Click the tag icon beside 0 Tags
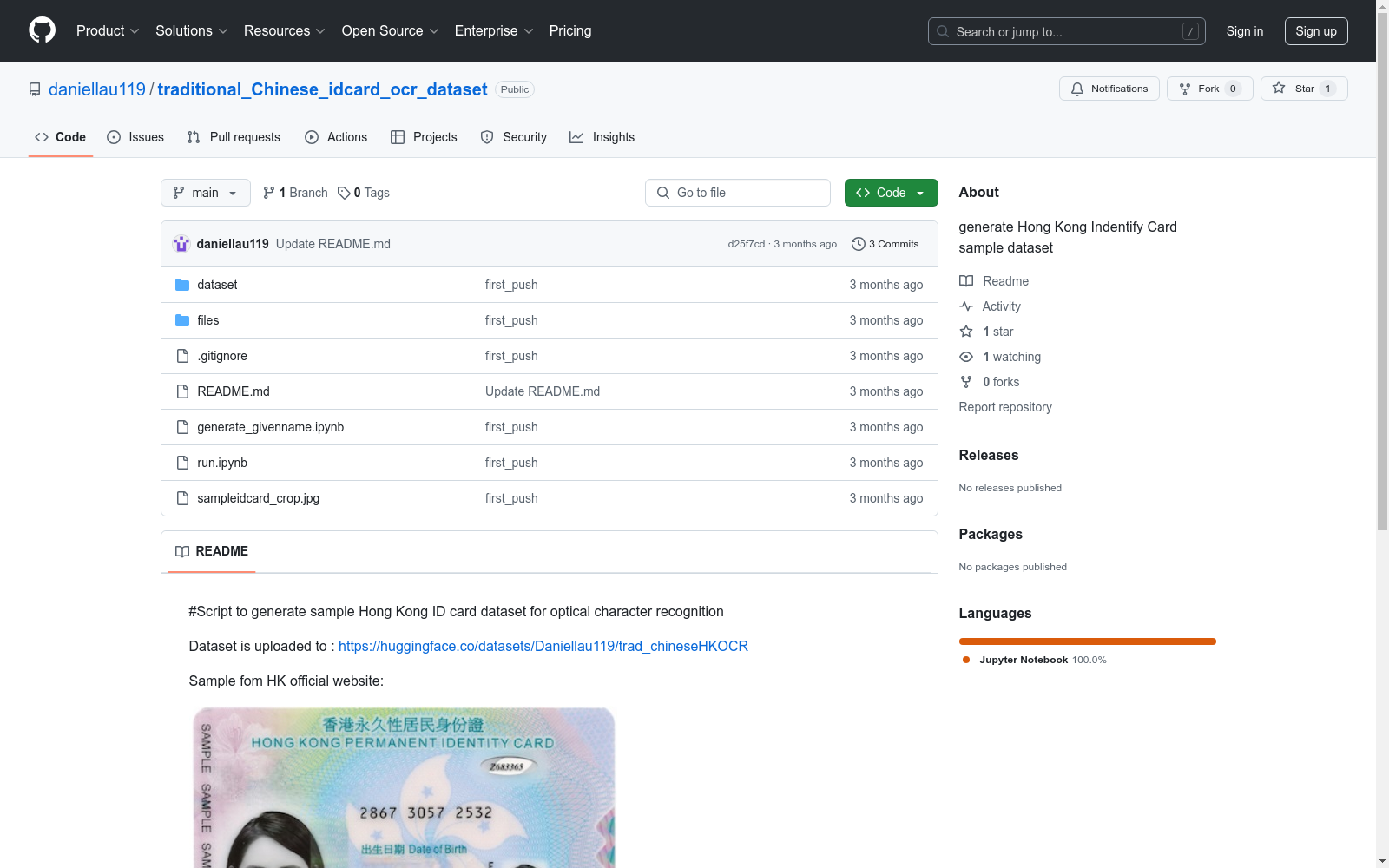 (x=344, y=193)
